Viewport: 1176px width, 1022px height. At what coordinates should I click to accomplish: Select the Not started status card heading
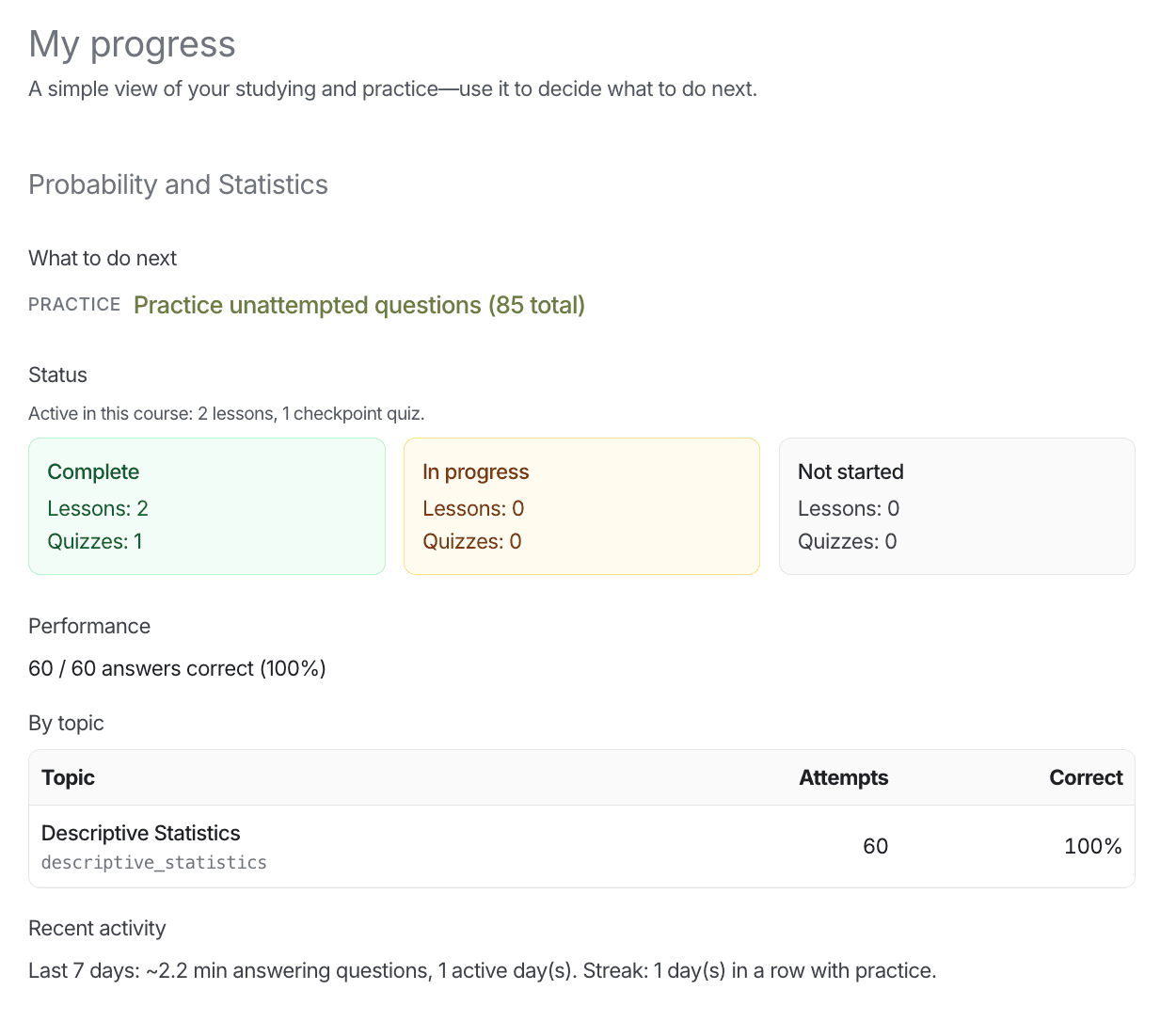850,471
